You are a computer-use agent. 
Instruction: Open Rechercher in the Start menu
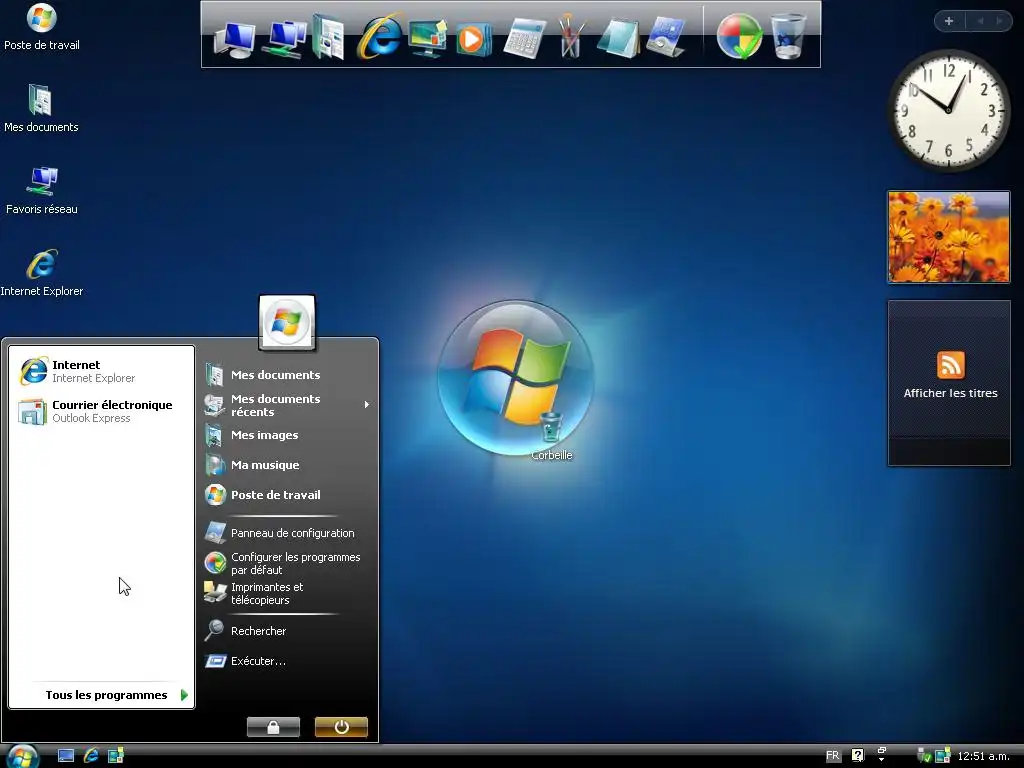tap(287, 631)
